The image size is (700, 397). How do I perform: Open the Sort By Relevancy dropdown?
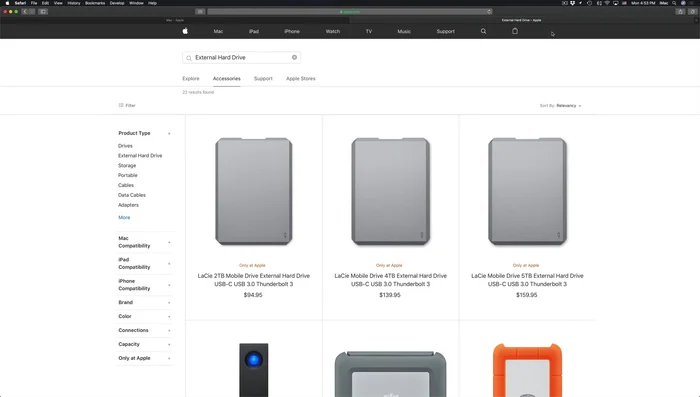point(560,106)
